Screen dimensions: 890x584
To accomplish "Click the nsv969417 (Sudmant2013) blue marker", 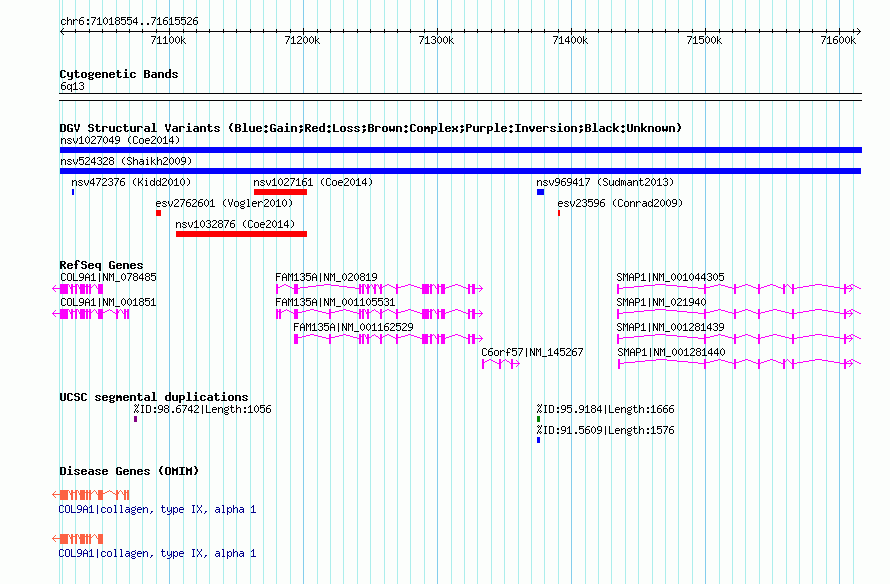I will [540, 192].
